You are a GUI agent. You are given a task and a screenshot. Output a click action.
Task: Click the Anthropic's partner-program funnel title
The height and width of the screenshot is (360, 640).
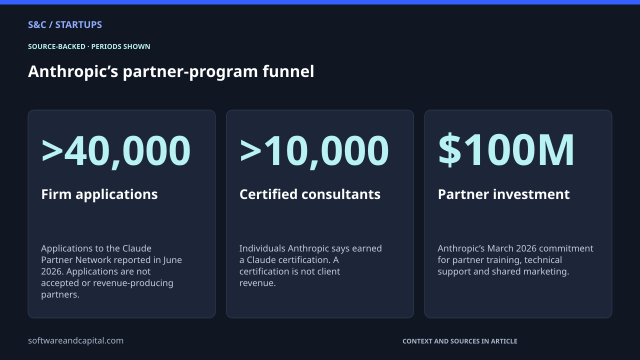171,72
